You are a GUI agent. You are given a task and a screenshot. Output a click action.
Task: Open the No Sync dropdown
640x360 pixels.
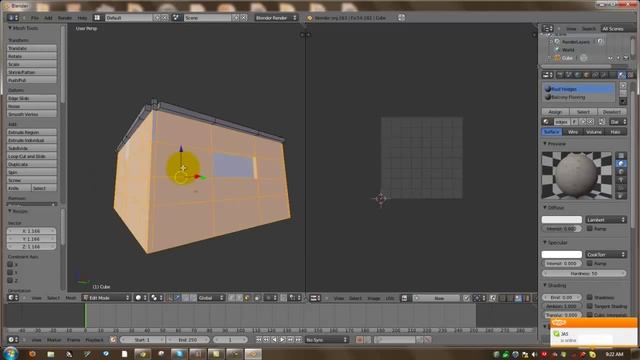[327, 340]
